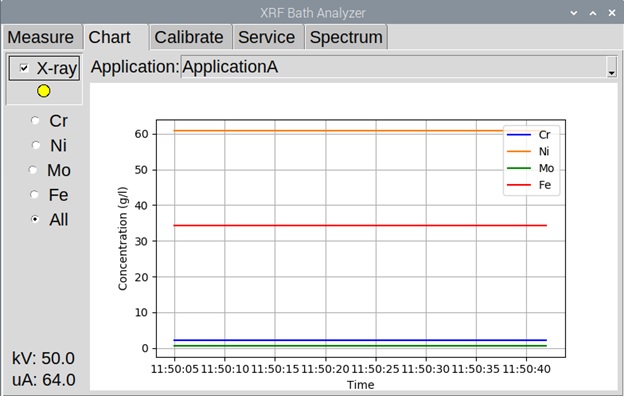Screen dimensions: 625x396
Task: Select the Ni radio button
Action: pos(35,145)
